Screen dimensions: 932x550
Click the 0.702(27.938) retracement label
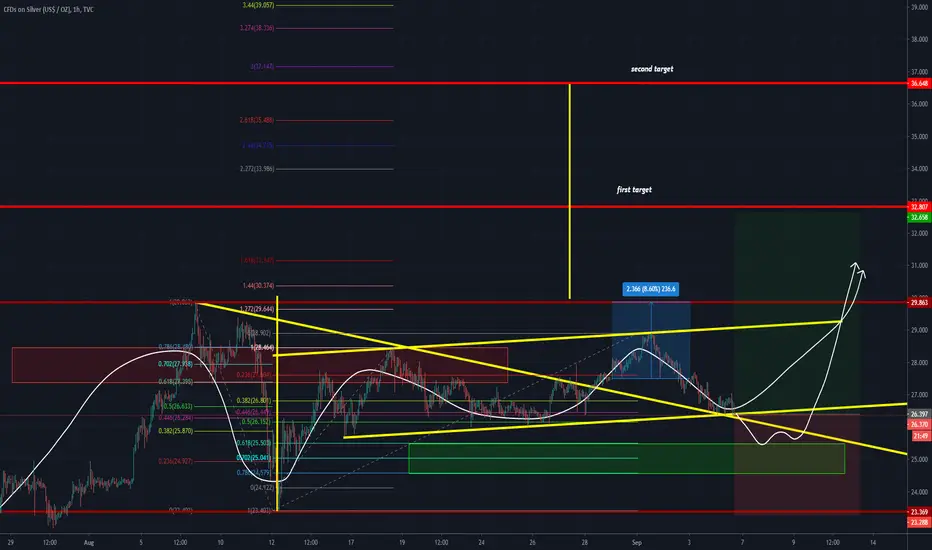175,364
